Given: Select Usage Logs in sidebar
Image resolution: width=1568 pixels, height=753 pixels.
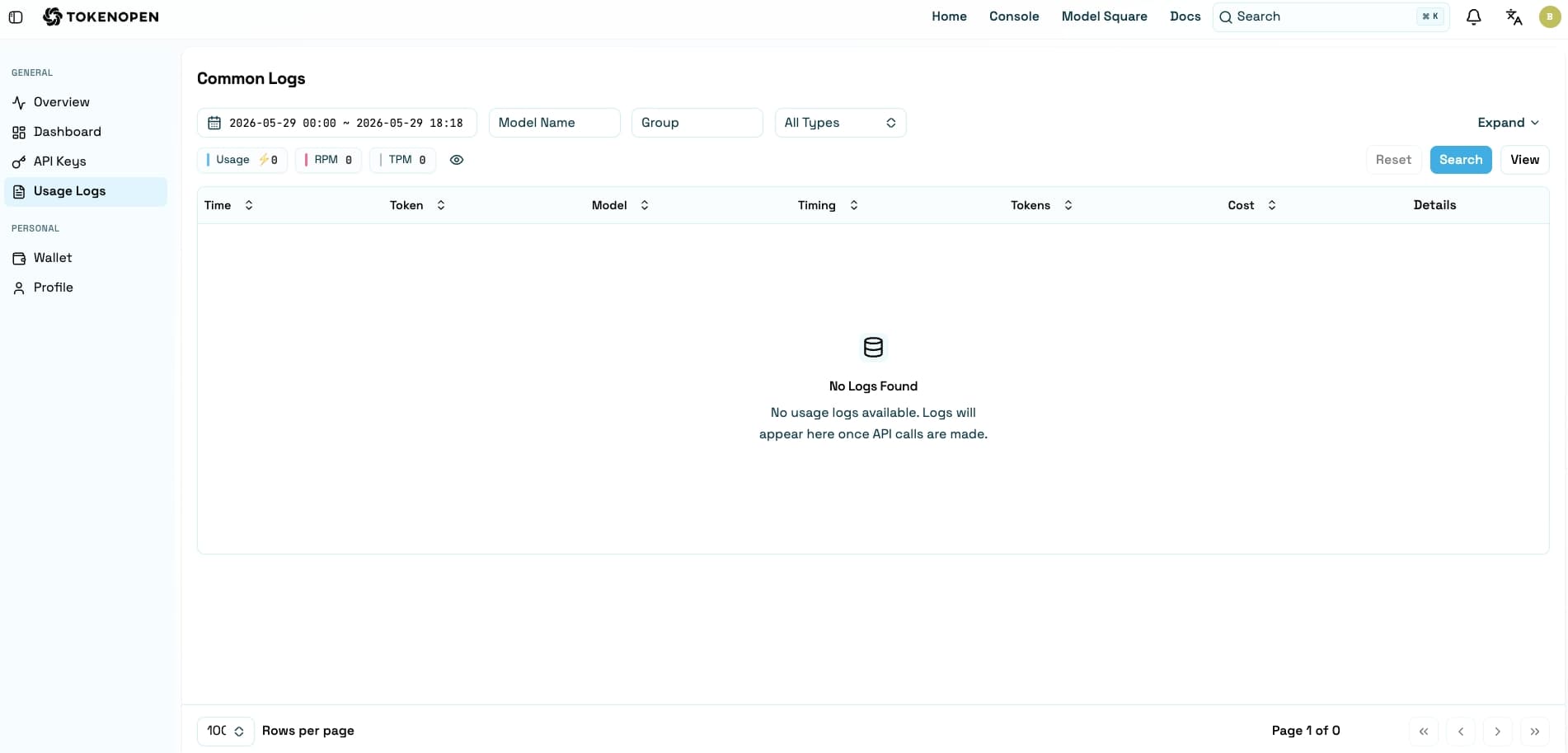Looking at the screenshot, I should pyautogui.click(x=86, y=191).
